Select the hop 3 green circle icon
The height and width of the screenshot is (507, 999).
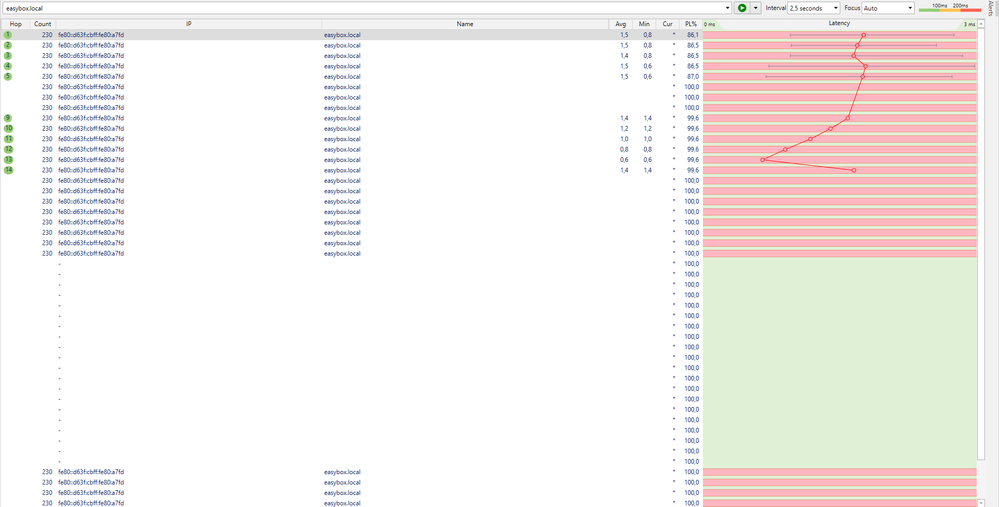point(8,55)
